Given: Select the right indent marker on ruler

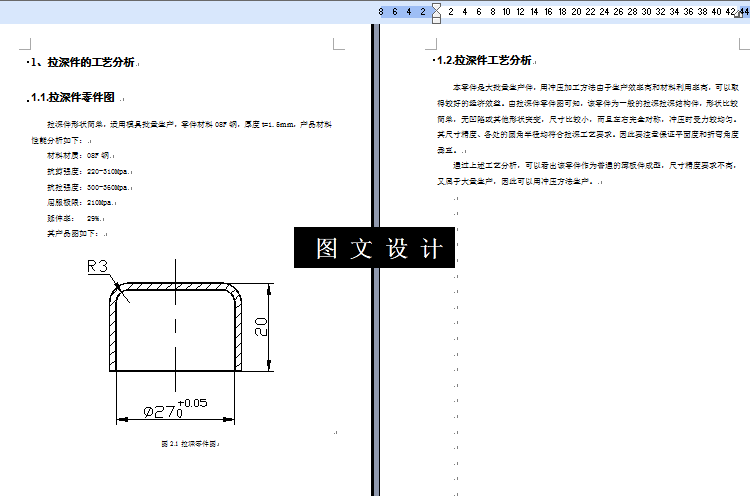Looking at the screenshot, I should [740, 14].
